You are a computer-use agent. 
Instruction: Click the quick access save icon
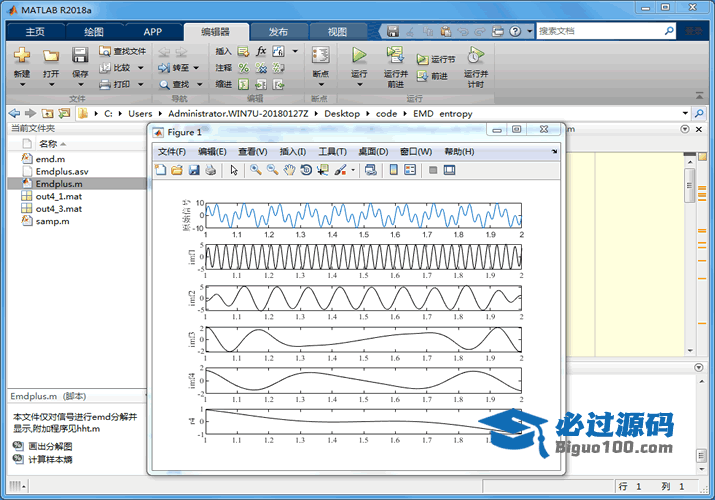[393, 31]
